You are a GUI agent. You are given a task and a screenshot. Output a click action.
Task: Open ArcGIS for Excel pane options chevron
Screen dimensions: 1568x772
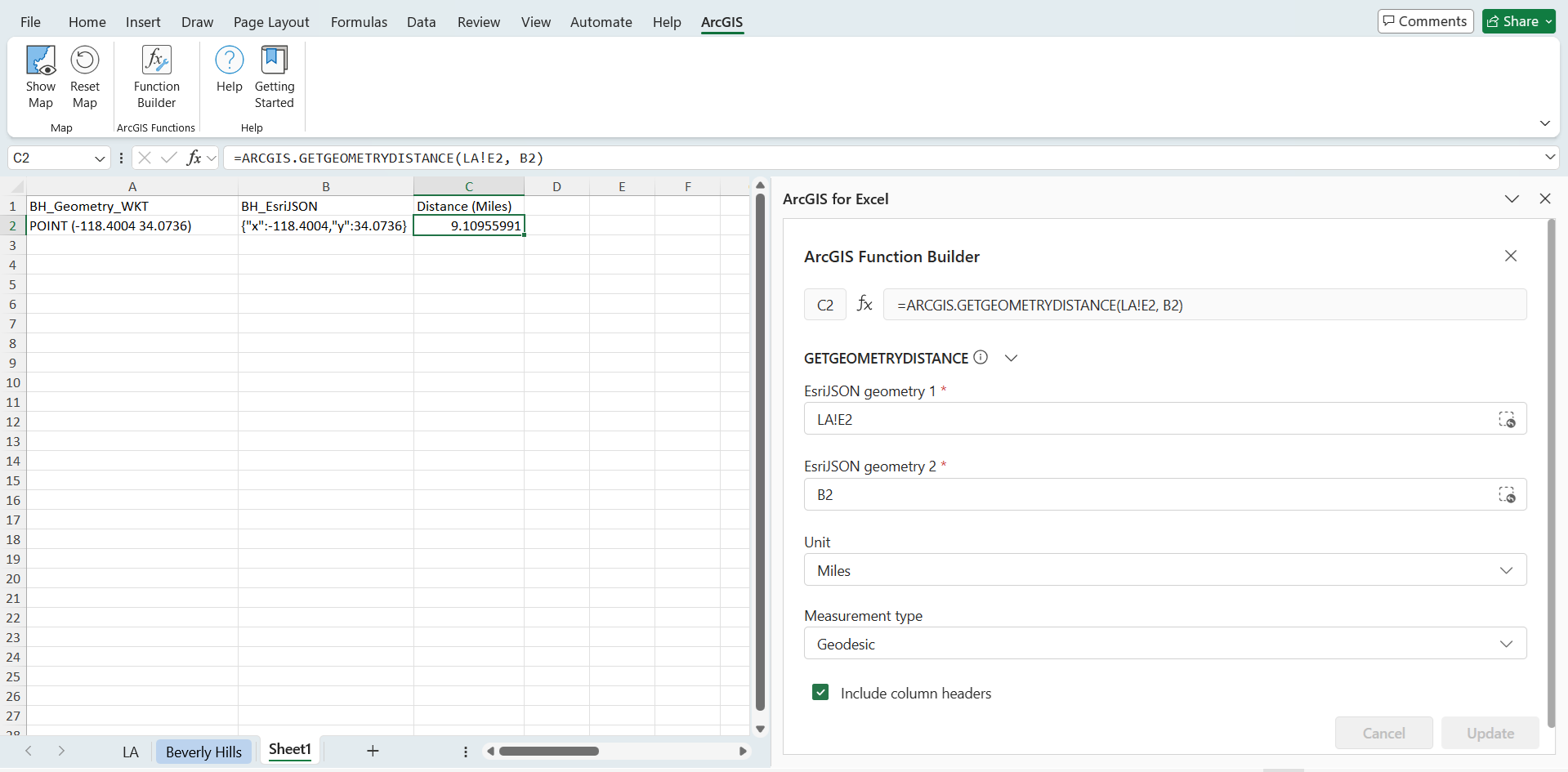[1512, 199]
